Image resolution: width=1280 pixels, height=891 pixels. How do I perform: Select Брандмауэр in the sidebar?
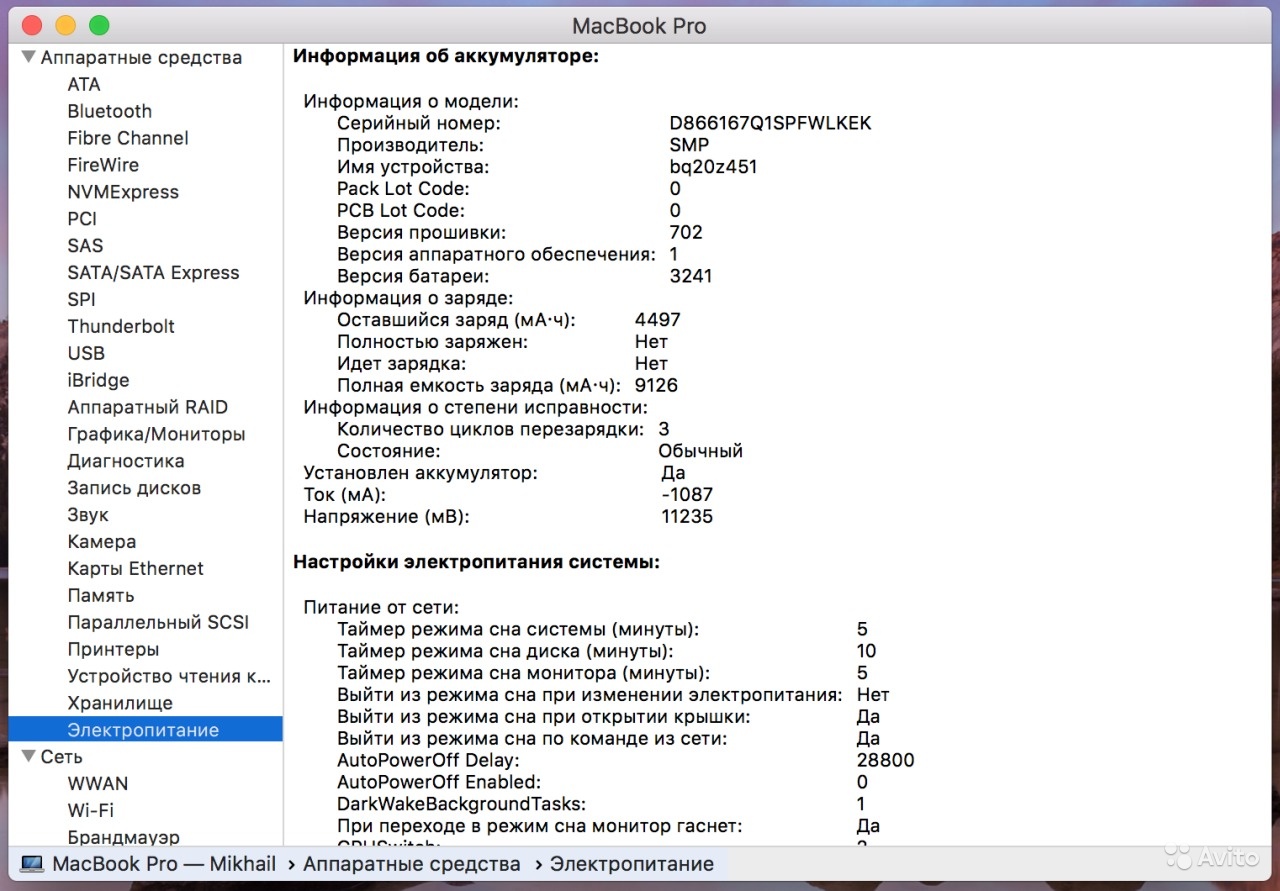(124, 838)
